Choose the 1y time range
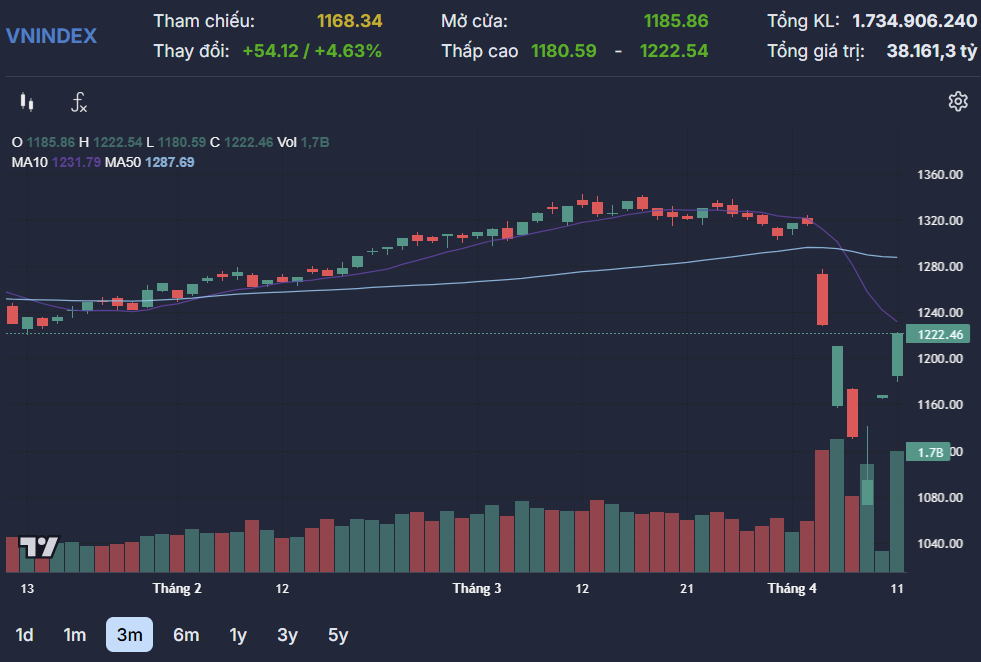981x662 pixels. point(238,634)
